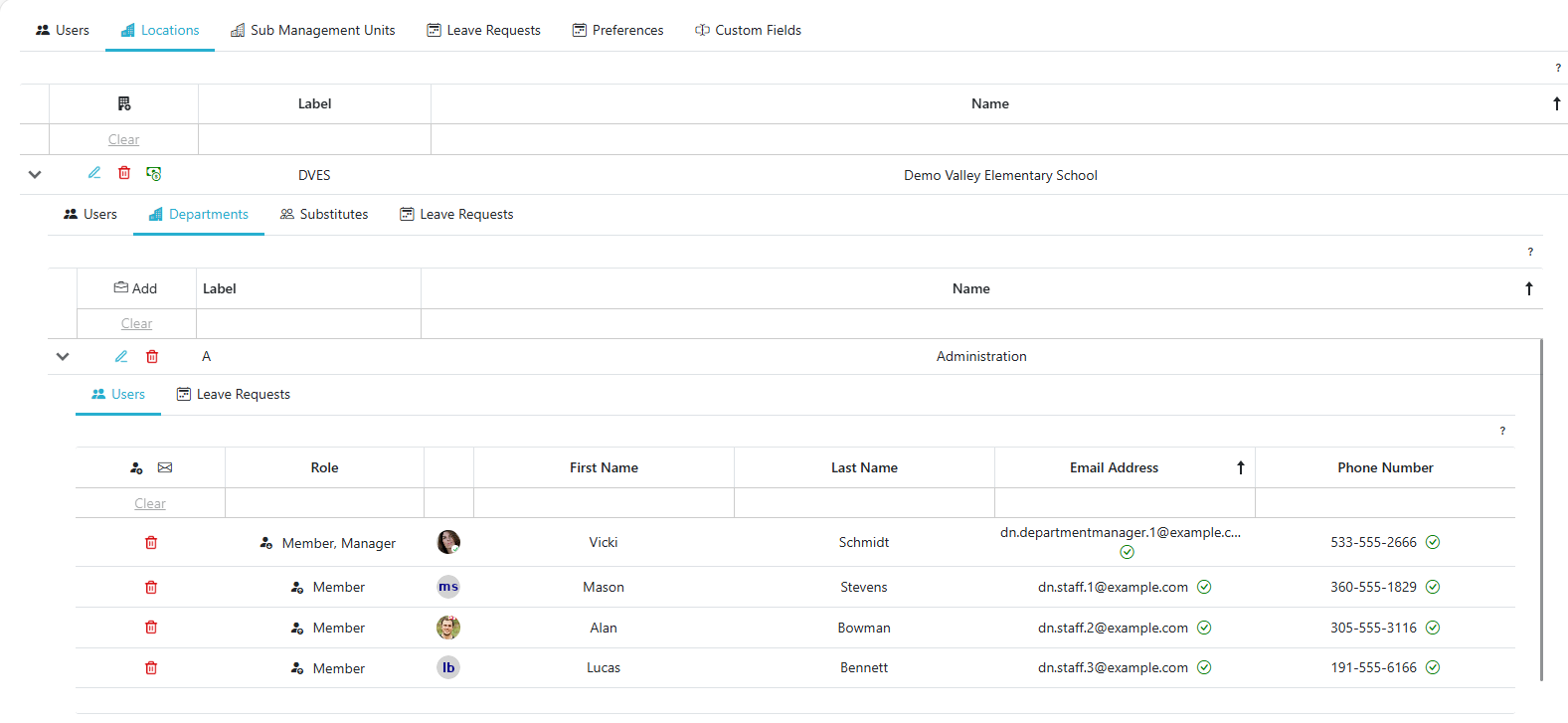Remove Vicki Schmidt from department
Image resolution: width=1568 pixels, height=723 pixels.
151,542
